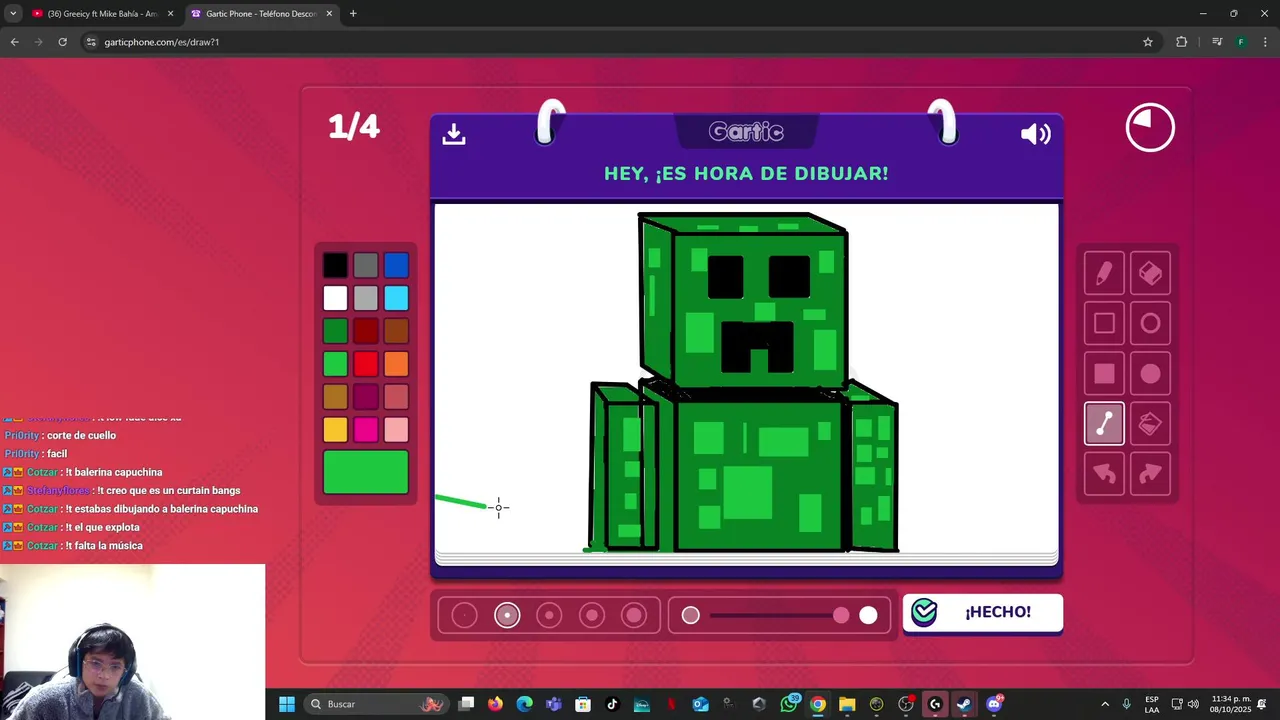Choose the third brush size
The width and height of the screenshot is (1280, 720).
549,615
